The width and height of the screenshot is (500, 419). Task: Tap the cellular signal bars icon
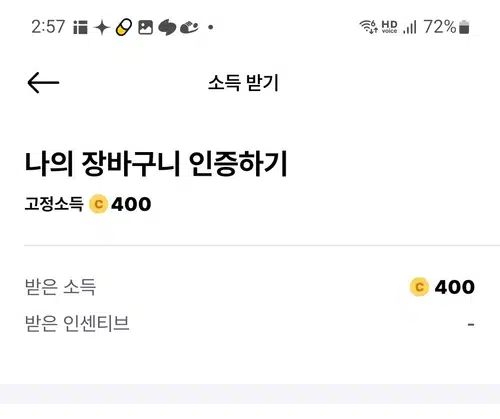click(x=410, y=27)
